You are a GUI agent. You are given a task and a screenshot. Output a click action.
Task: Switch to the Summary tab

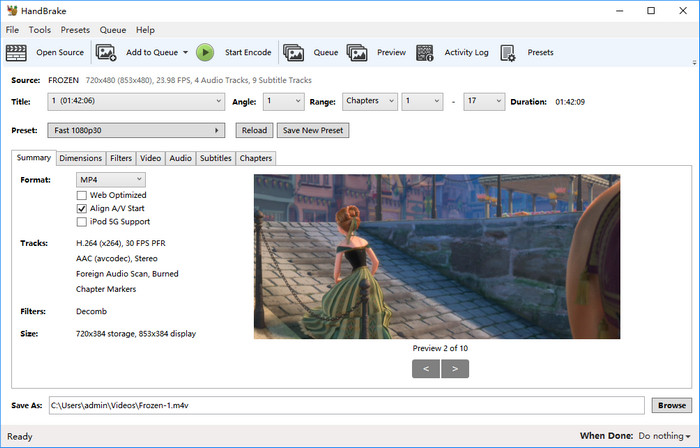33,158
